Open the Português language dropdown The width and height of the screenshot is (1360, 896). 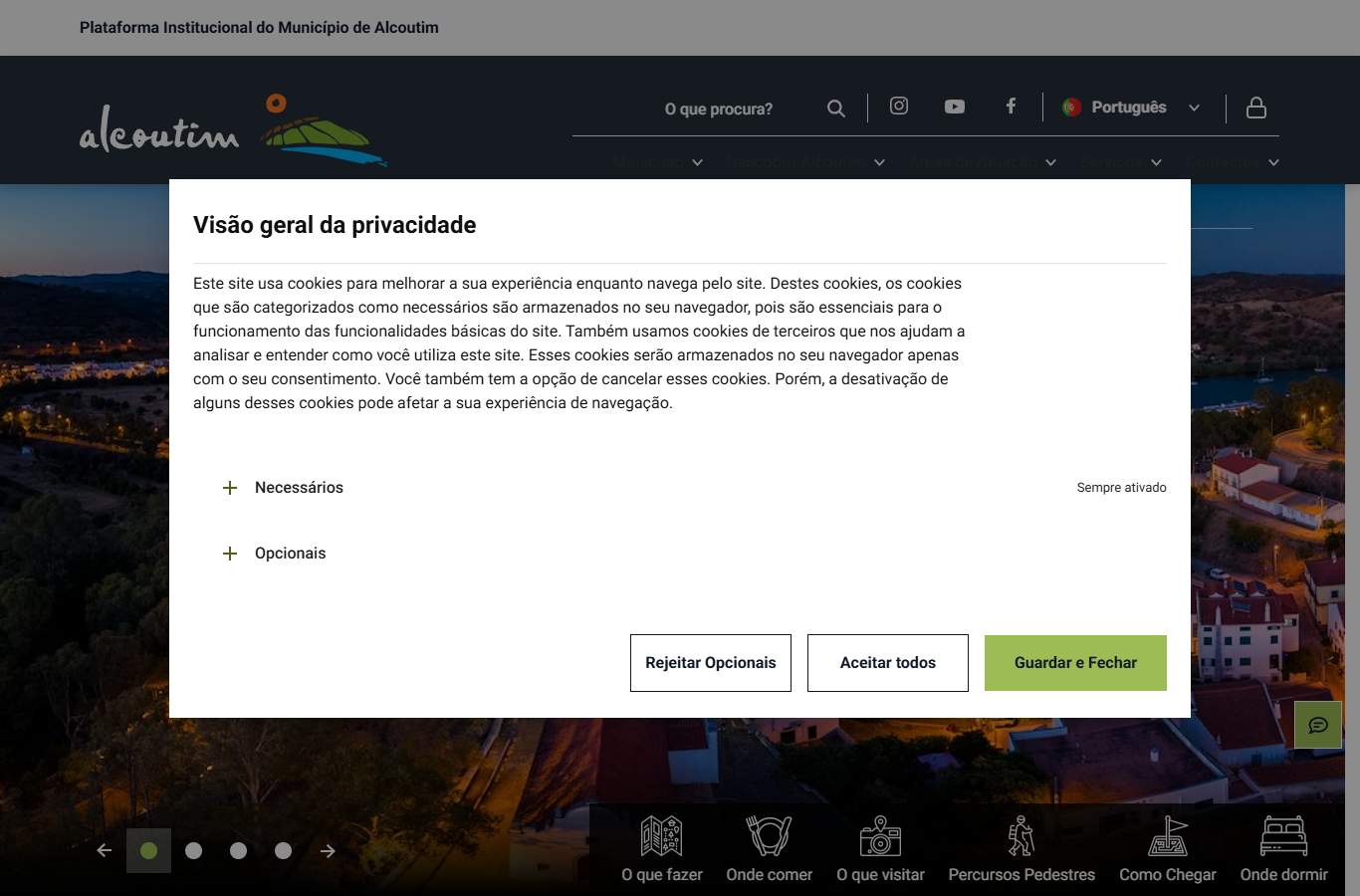[1132, 108]
